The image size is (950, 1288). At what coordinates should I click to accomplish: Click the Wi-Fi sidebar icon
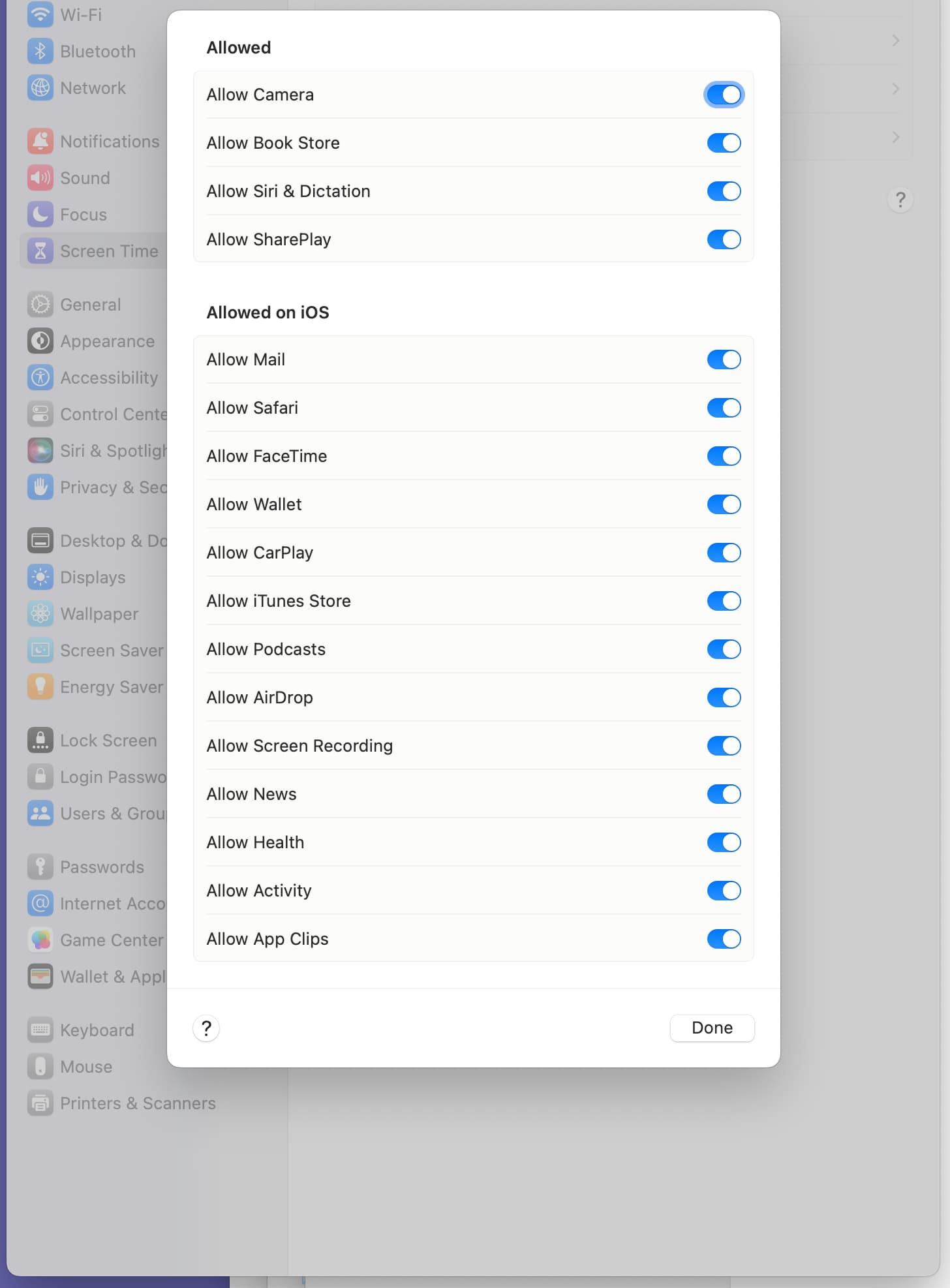(40, 14)
